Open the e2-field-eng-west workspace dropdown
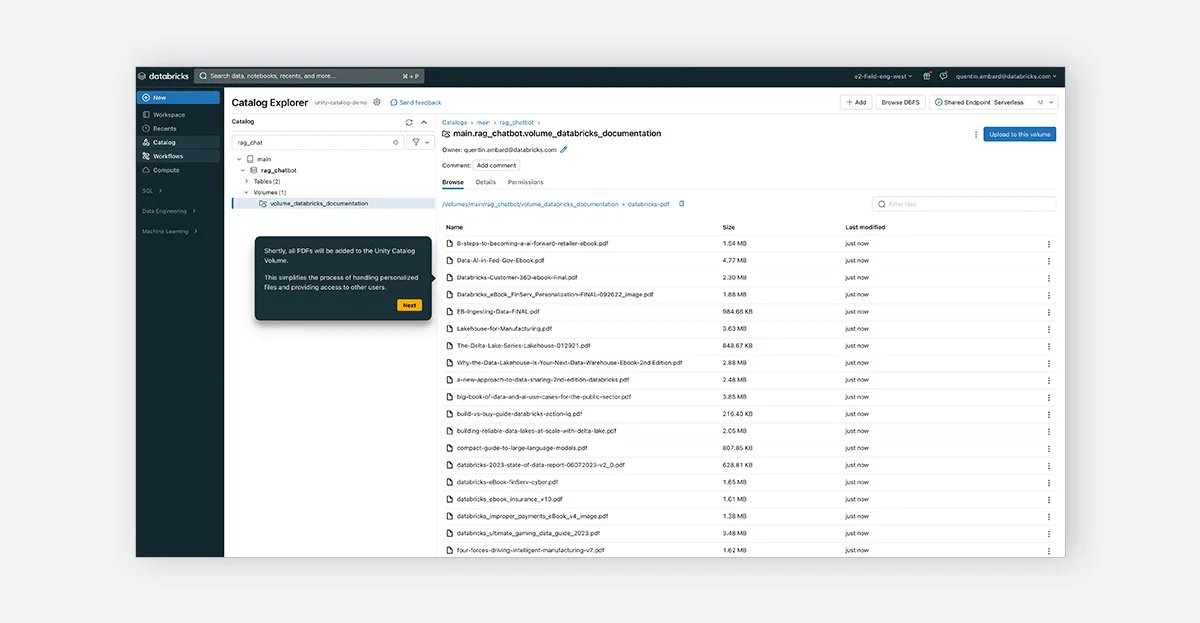 pos(882,76)
